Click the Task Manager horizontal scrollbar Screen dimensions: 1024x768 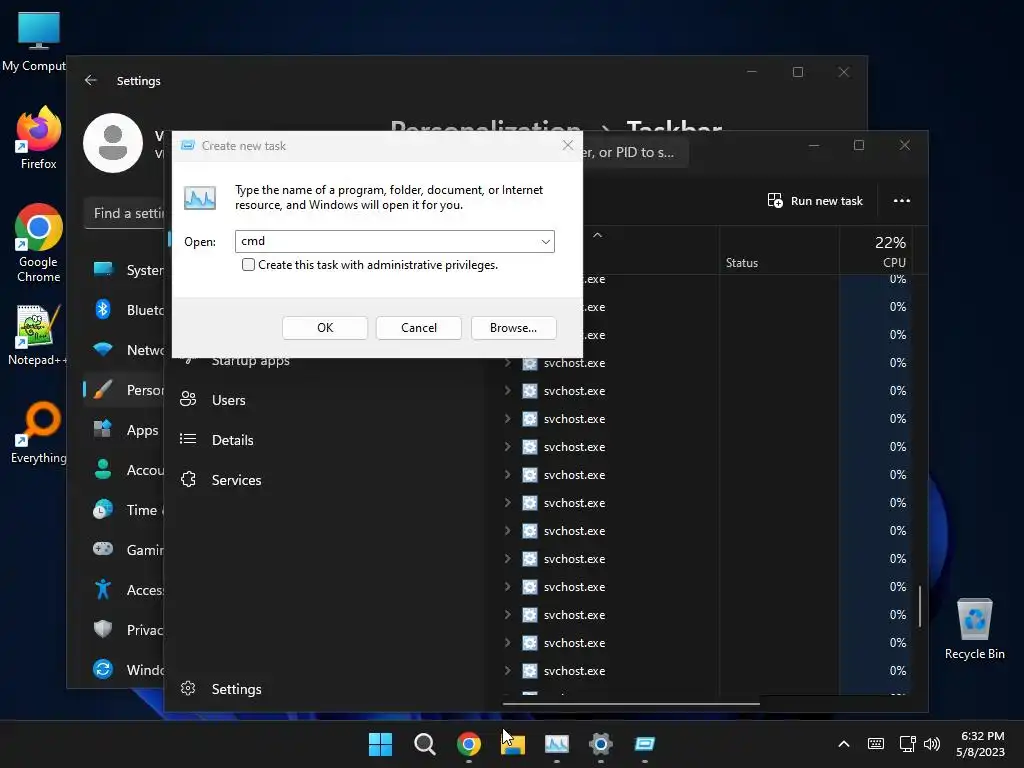click(x=631, y=704)
